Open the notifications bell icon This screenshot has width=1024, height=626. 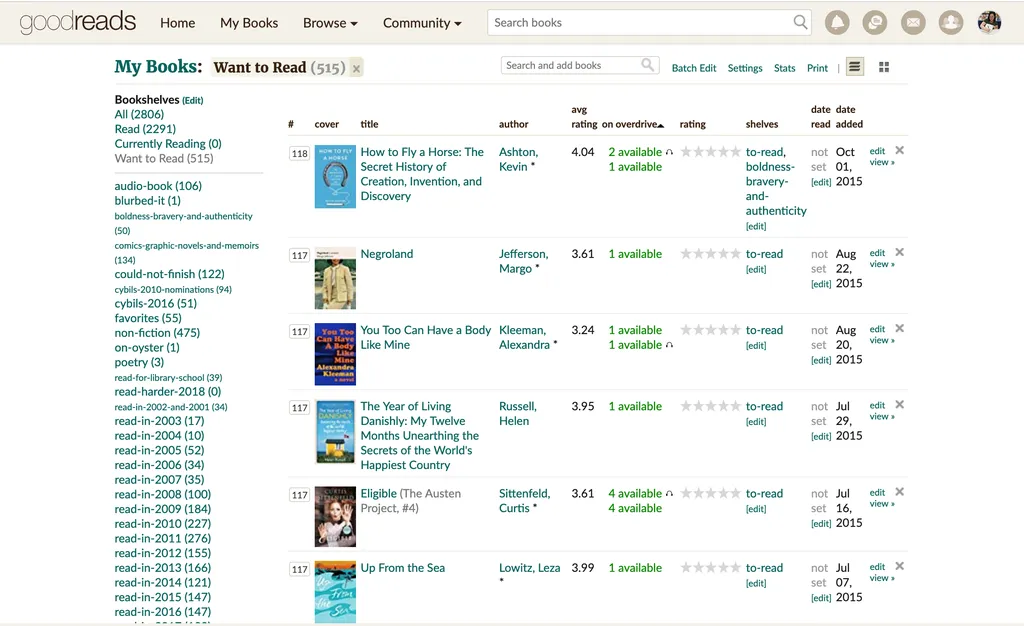click(837, 23)
